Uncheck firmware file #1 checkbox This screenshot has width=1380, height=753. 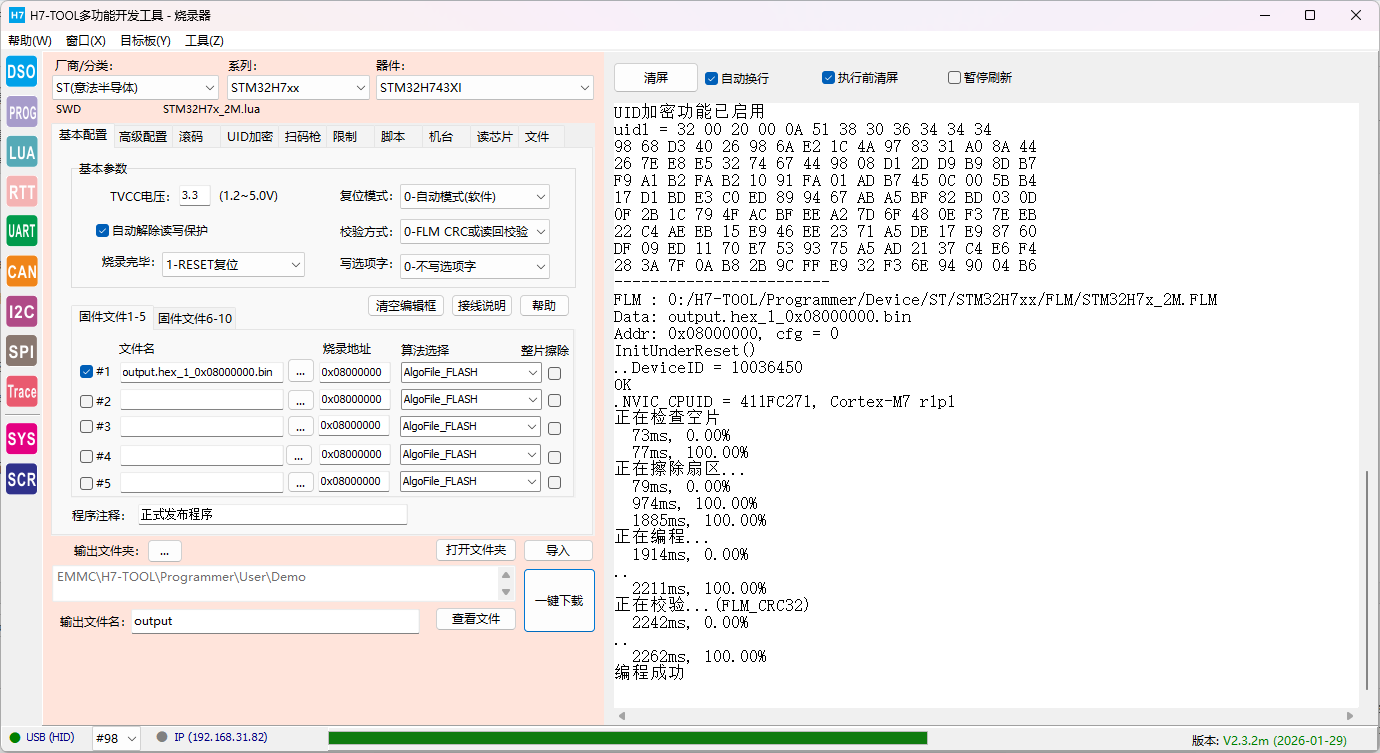tap(86, 372)
